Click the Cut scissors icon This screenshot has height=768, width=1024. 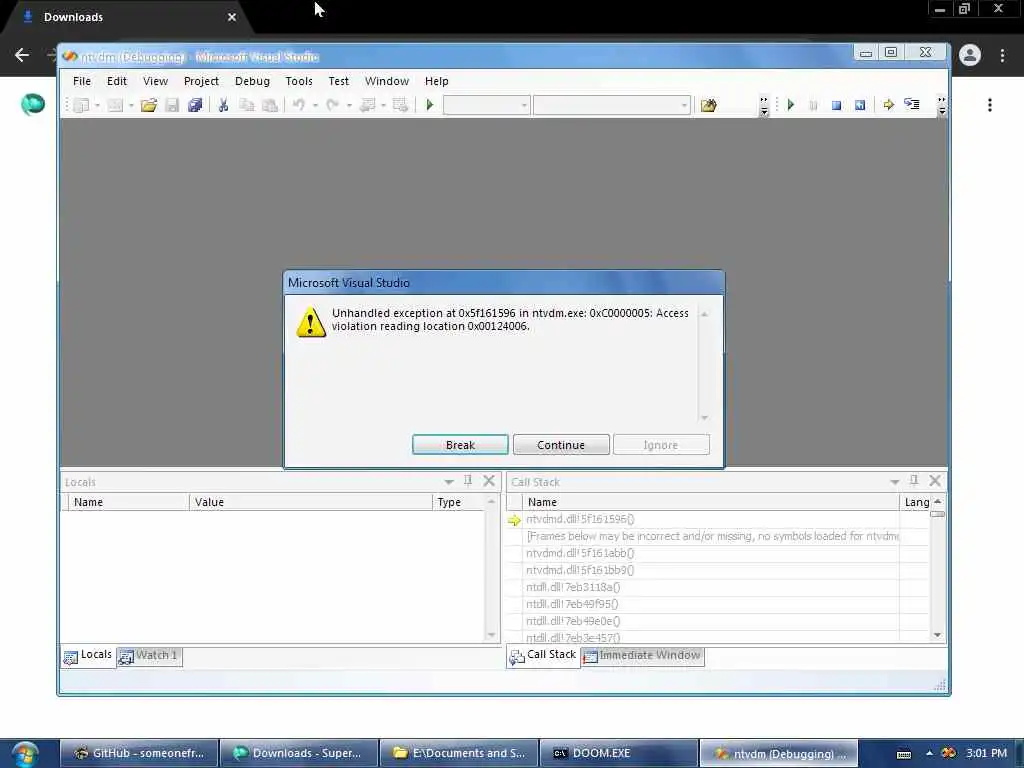pos(223,105)
